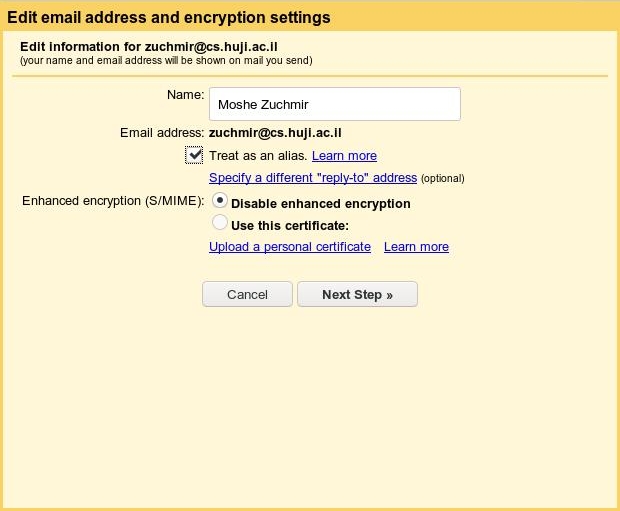This screenshot has height=511, width=620.
Task: Toggle the "Treat as an alias" checkbox
Action: (194, 155)
